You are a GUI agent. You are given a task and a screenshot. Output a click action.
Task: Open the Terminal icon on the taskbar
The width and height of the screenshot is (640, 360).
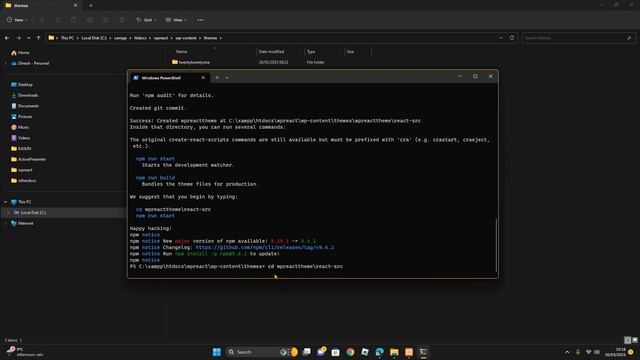click(424, 352)
